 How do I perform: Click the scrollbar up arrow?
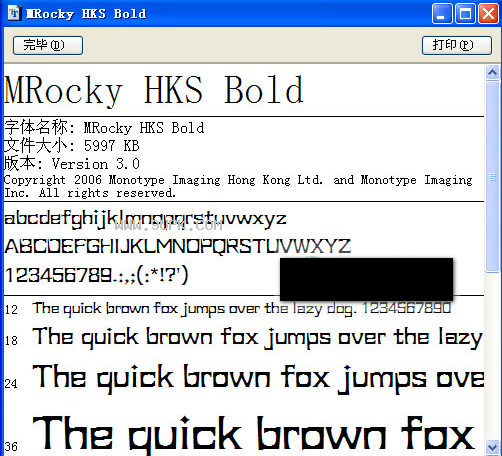(x=493, y=72)
